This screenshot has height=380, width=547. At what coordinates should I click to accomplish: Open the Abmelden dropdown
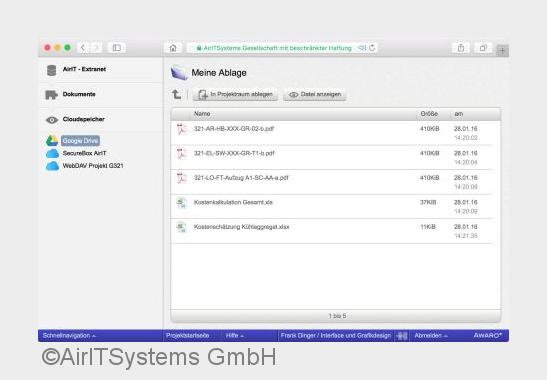tap(431, 335)
